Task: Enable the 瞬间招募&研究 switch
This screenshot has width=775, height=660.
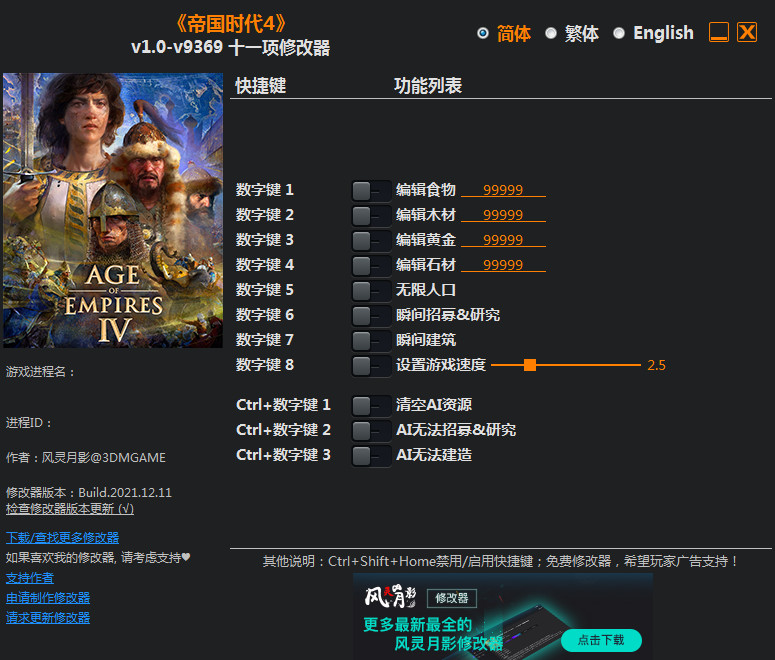Action: point(371,315)
